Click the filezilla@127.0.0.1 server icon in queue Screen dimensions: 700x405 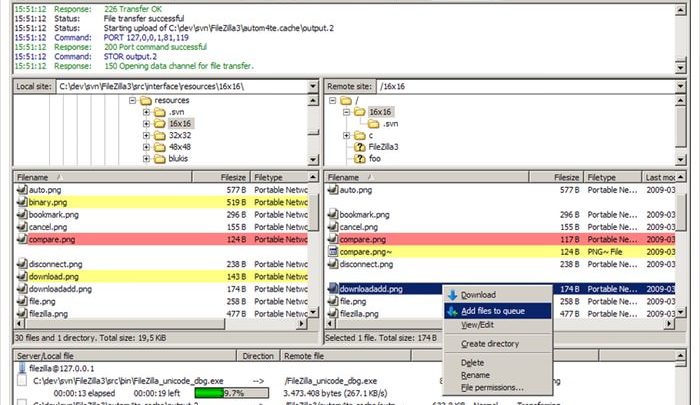click(x=22, y=368)
